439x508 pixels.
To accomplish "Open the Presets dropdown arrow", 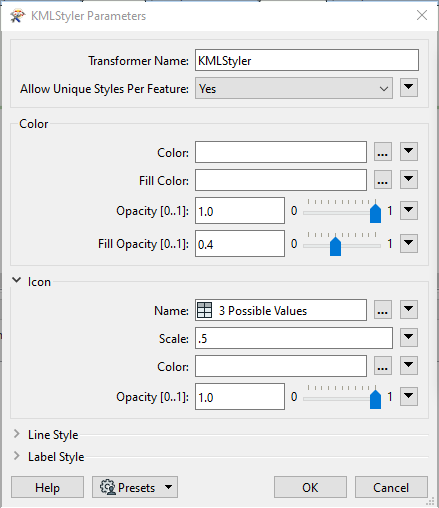I will point(169,487).
